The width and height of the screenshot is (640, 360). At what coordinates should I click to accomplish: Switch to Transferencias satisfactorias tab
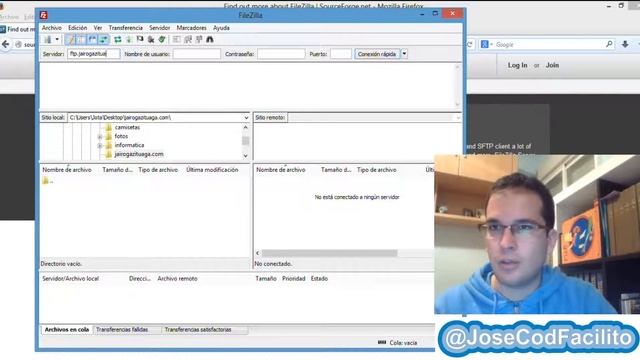tap(198, 329)
